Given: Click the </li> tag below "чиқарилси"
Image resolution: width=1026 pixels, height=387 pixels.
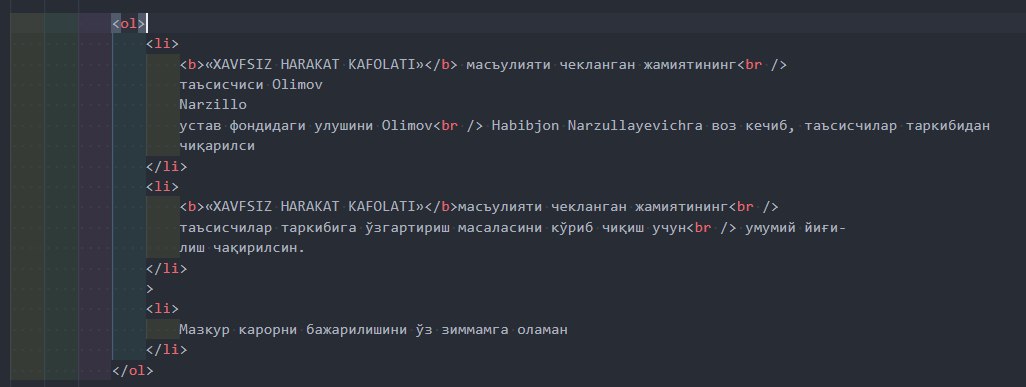Looking at the screenshot, I should pos(166,166).
